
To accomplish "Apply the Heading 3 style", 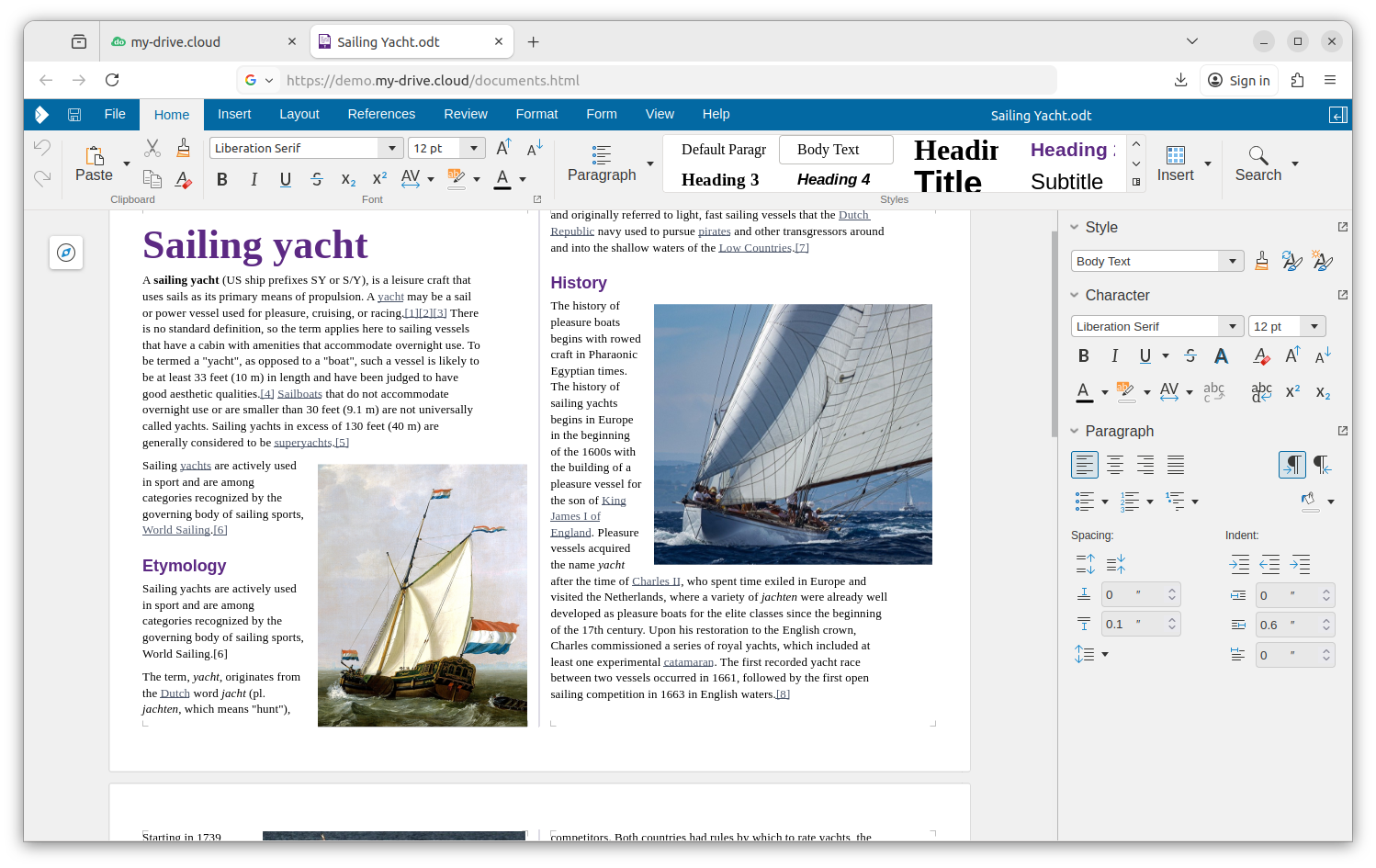I will (720, 180).
